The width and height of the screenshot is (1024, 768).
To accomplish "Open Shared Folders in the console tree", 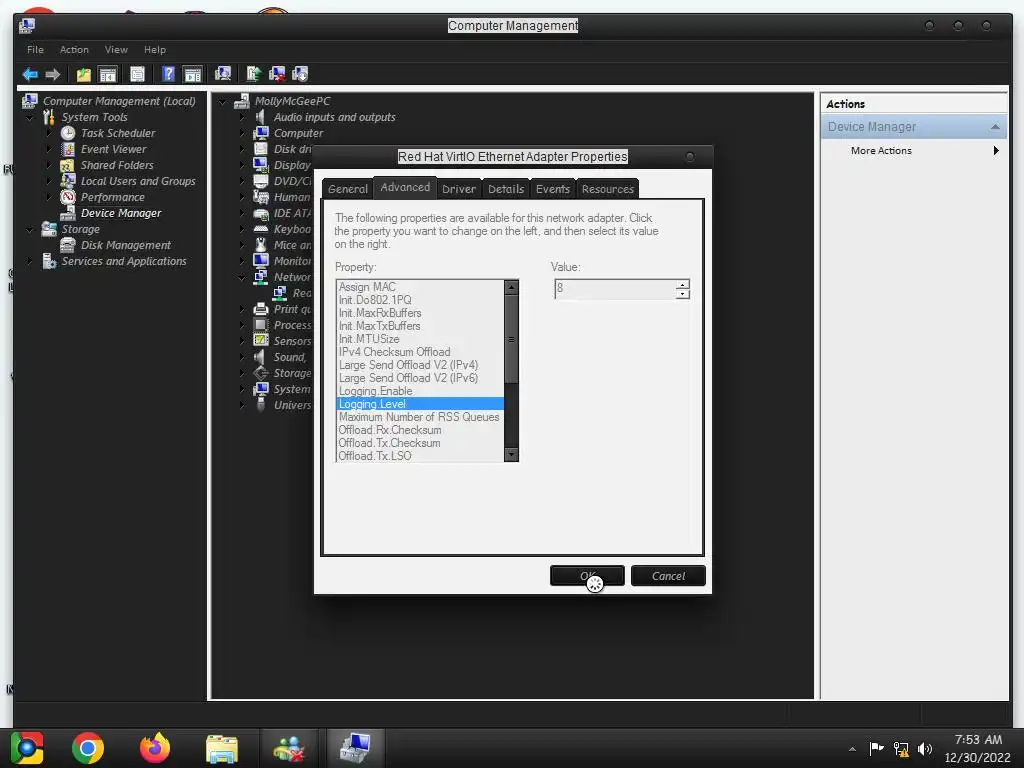I will tap(117, 165).
